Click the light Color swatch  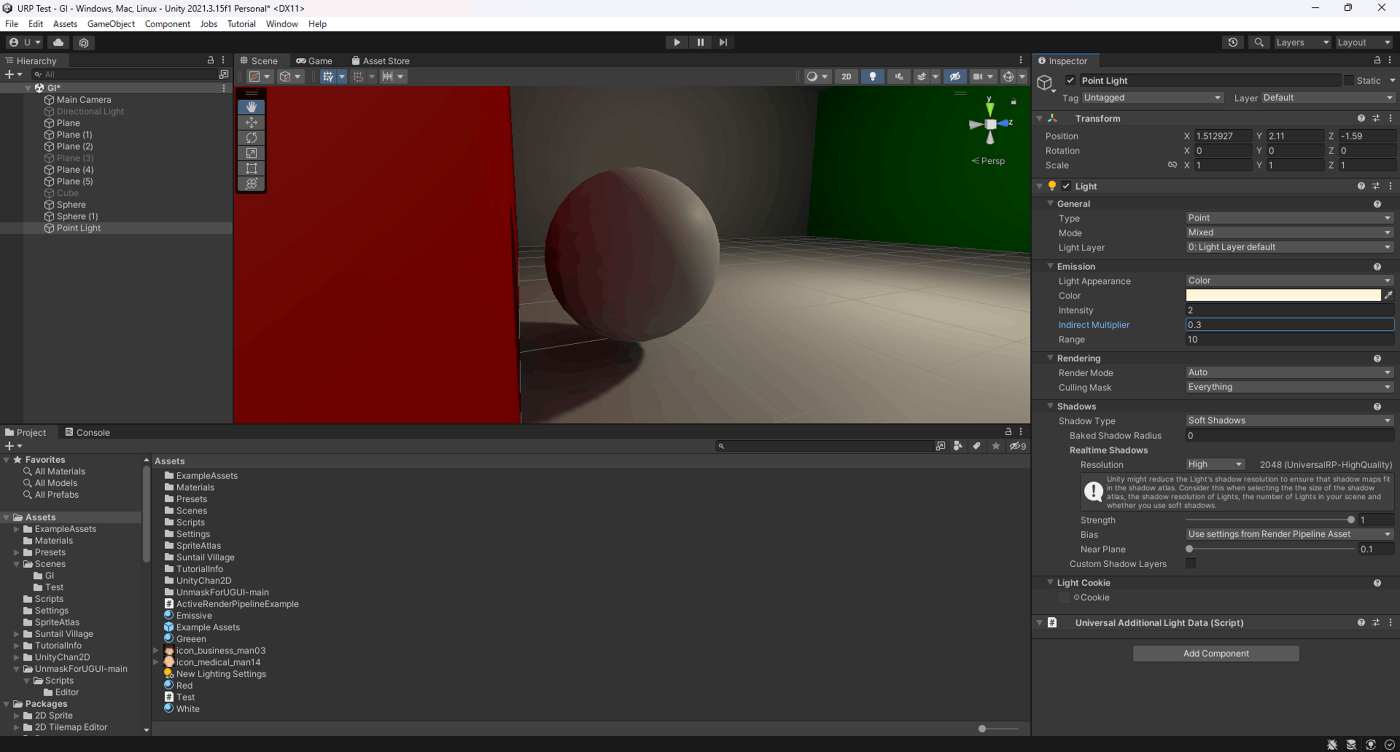pos(1284,296)
